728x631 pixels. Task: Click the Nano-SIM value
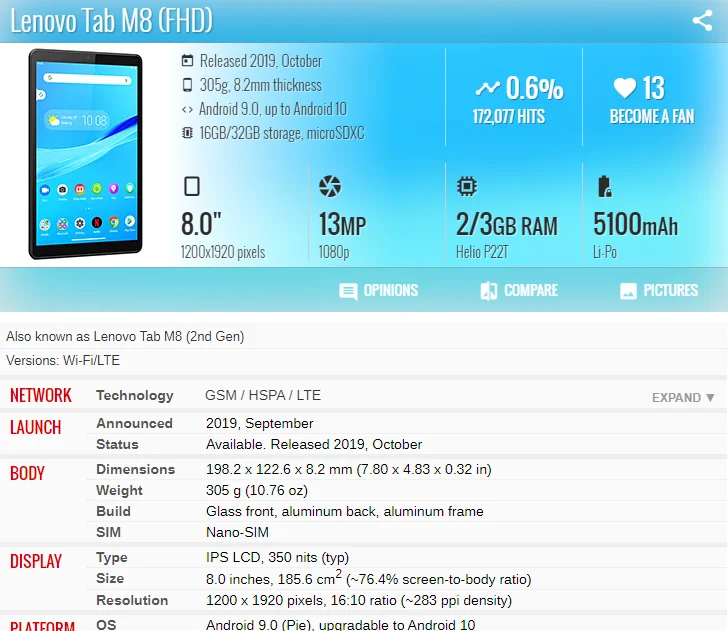[x=237, y=532]
